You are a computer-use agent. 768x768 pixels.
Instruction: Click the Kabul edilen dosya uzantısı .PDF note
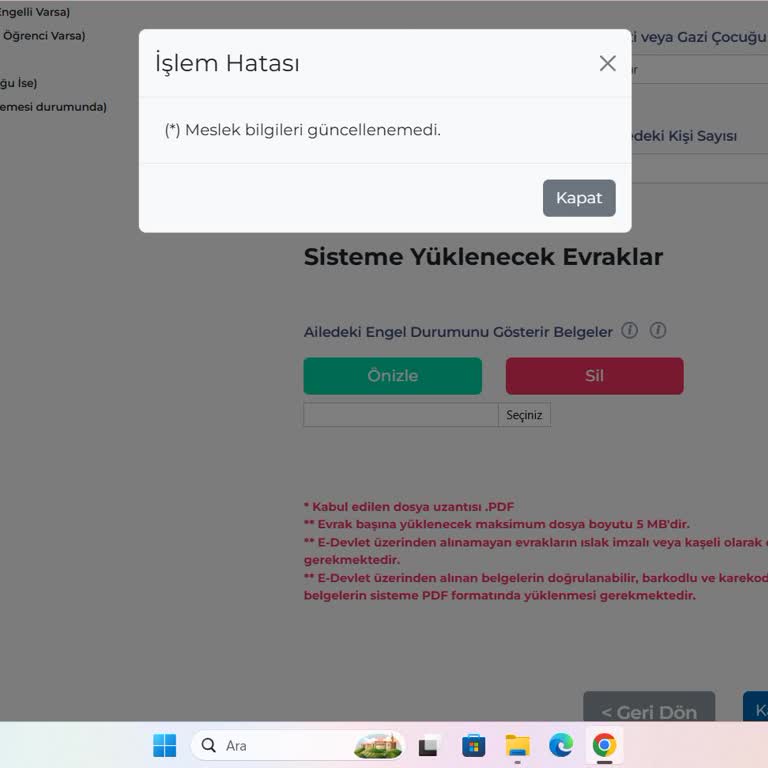pyautogui.click(x=409, y=506)
